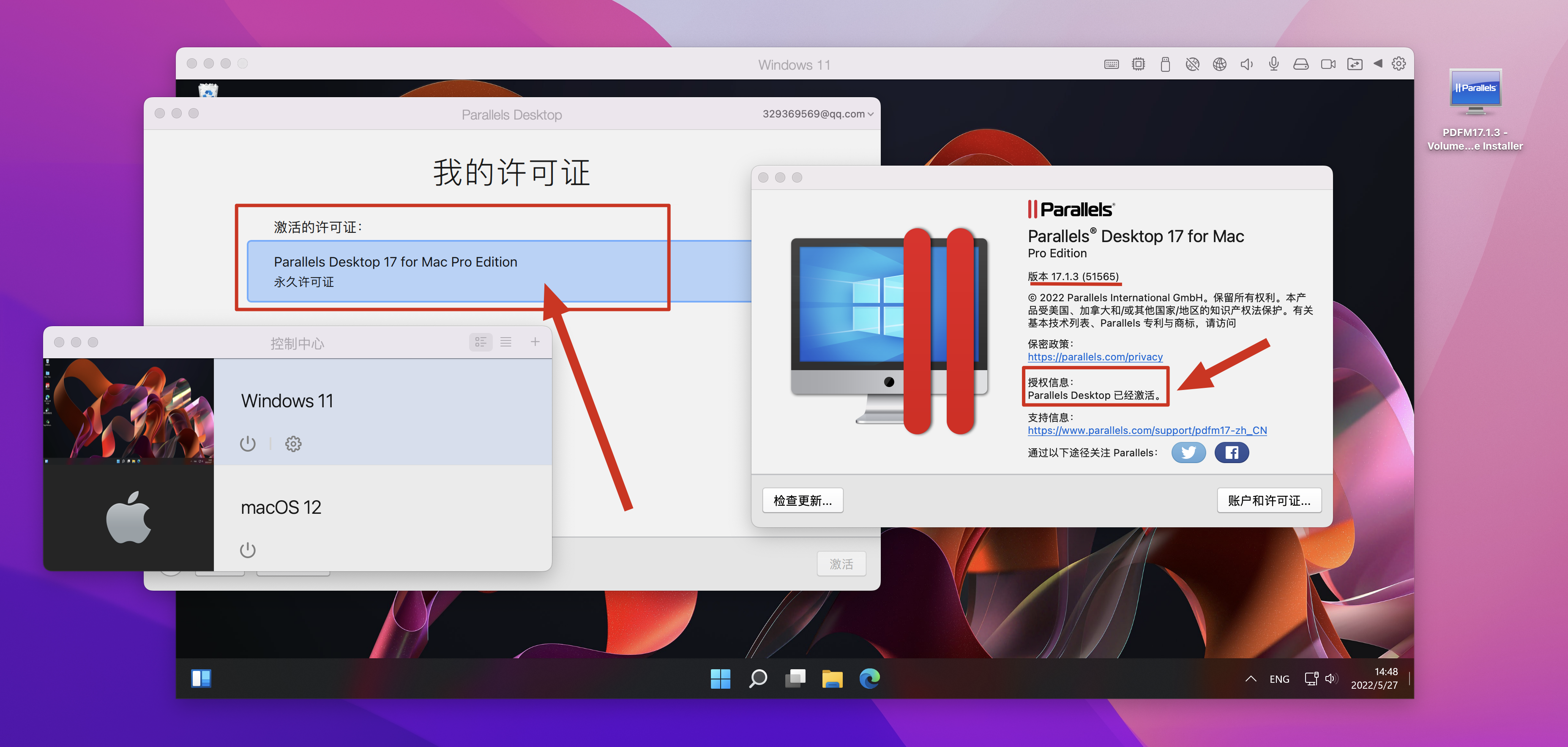Click the 账户和许可证... button

pyautogui.click(x=1268, y=500)
